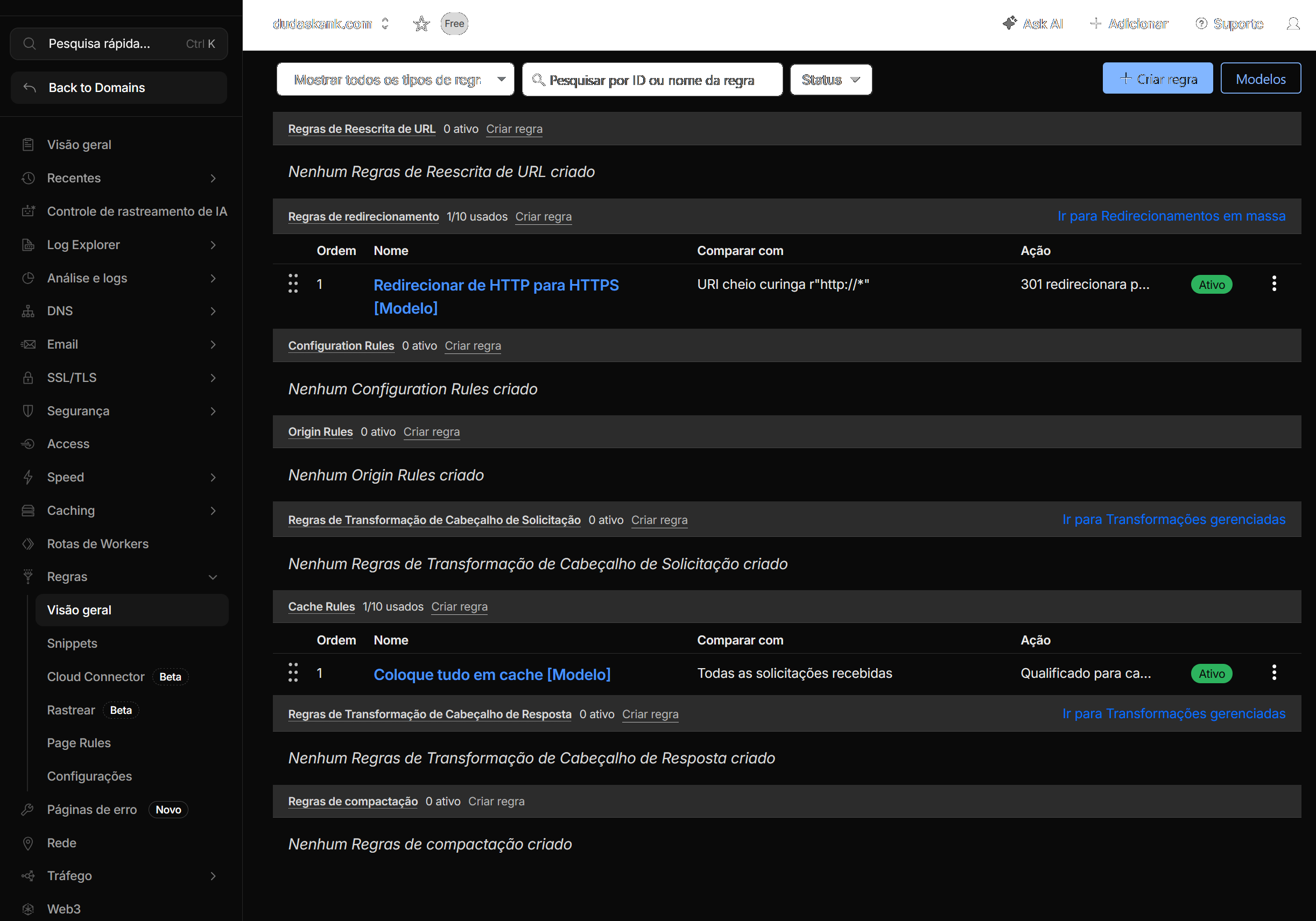Open Suporte help menu
The image size is (1316, 921).
pos(1229,24)
